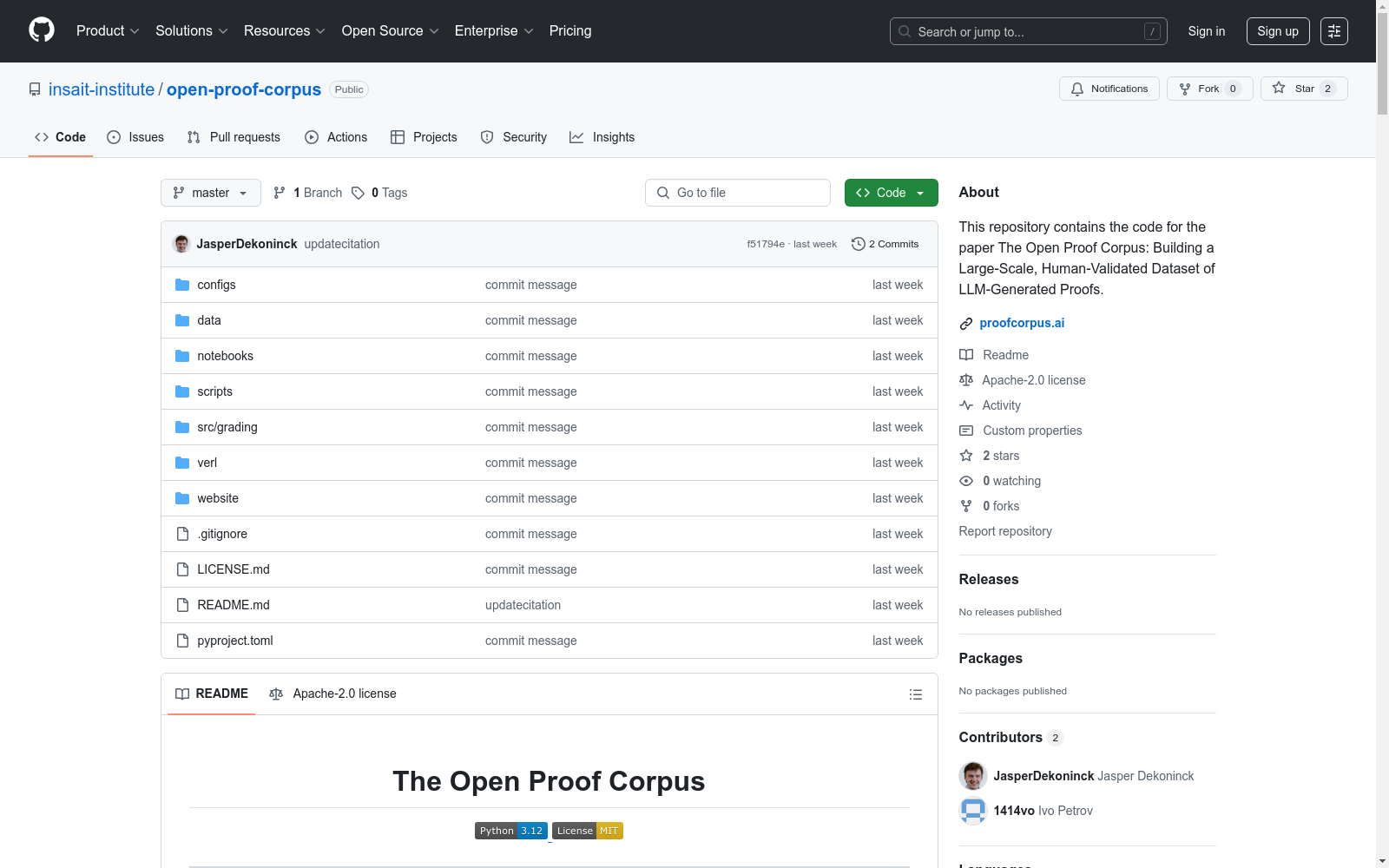This screenshot has width=1389, height=868.
Task: Click the book icon beside Readme
Action: pyautogui.click(x=966, y=355)
